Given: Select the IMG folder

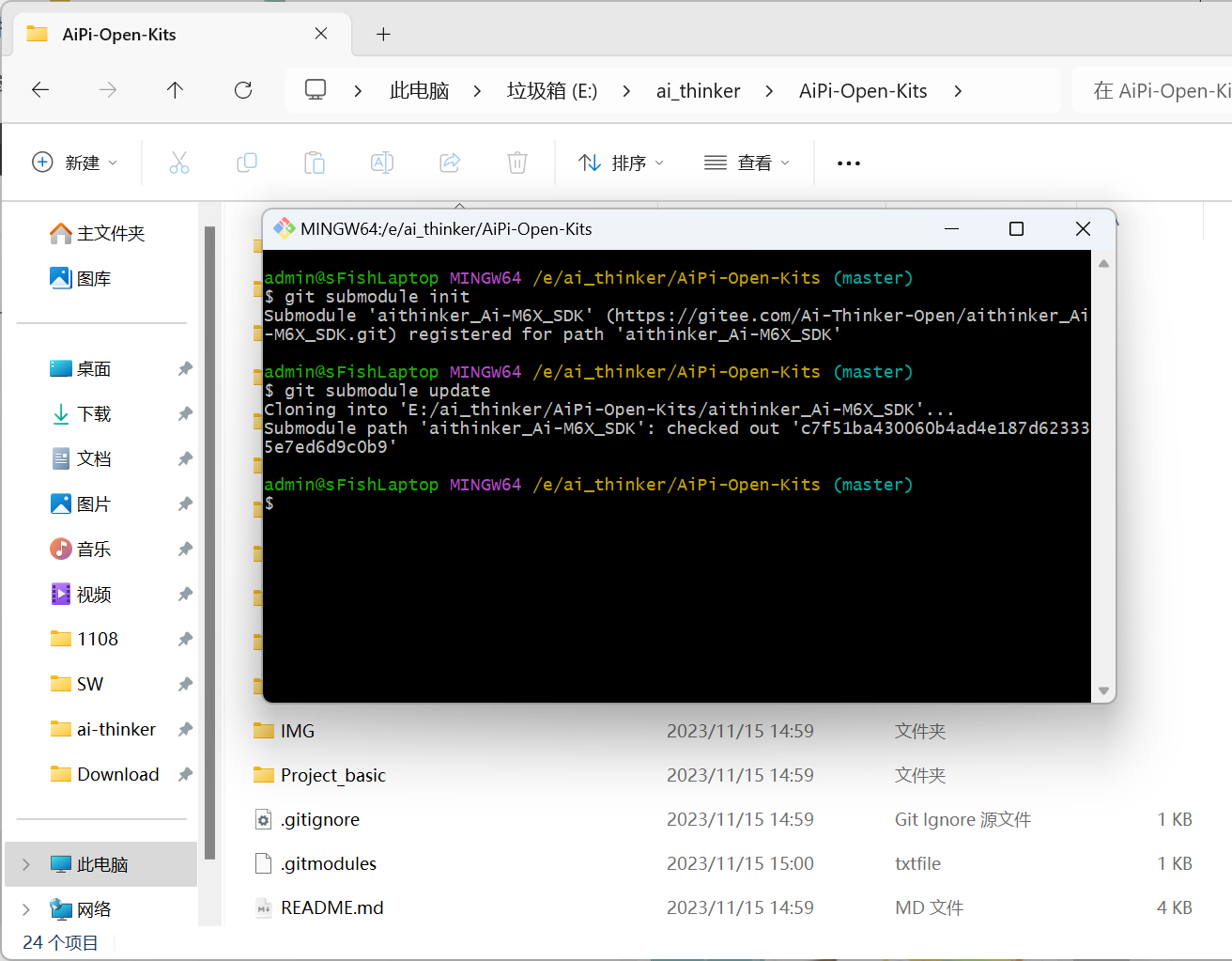Looking at the screenshot, I should [x=297, y=731].
